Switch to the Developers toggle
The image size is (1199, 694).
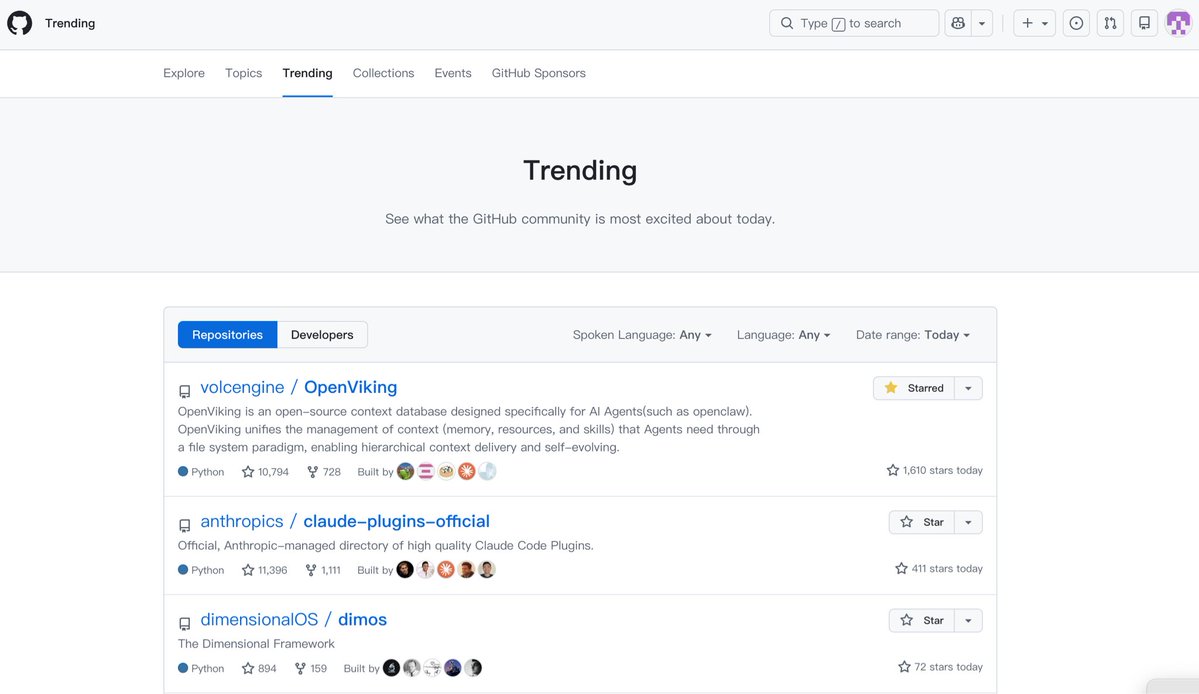(321, 334)
